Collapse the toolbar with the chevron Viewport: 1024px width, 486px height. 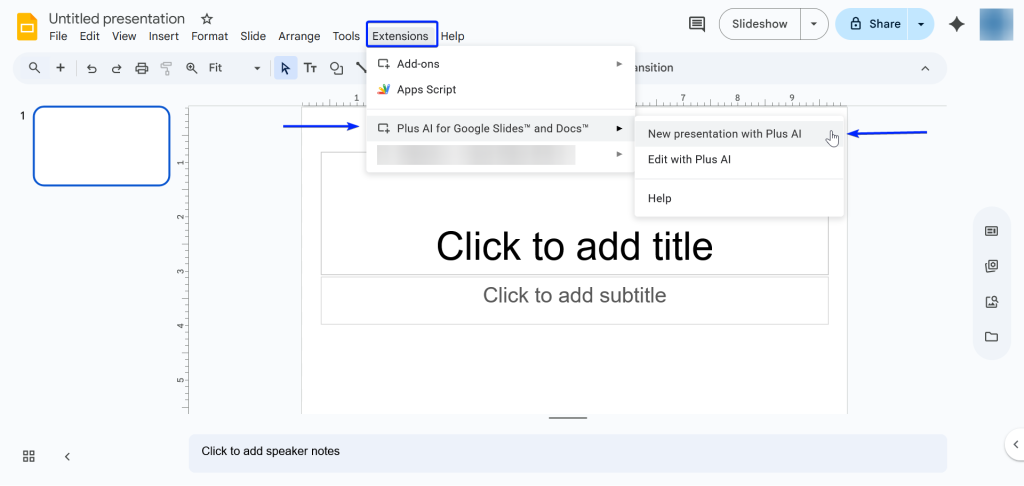point(925,68)
